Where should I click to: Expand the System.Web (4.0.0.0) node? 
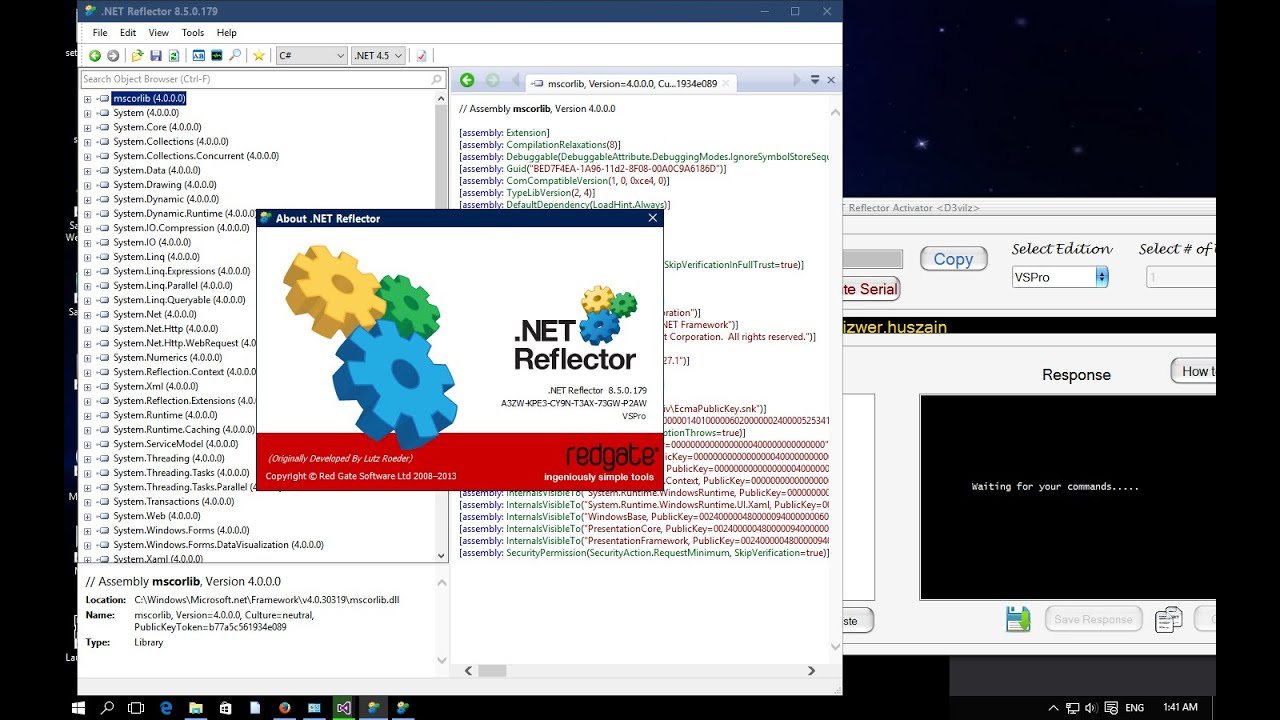tap(88, 516)
